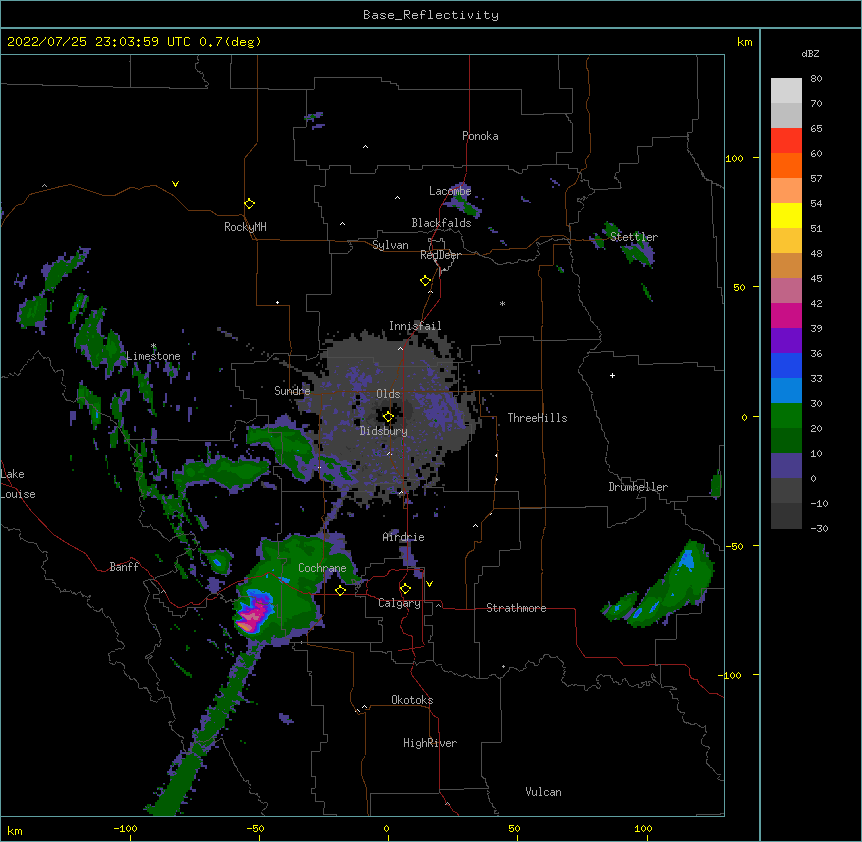Click the yellow V marker beside Calgary diamond
The image size is (862, 842).
(429, 584)
